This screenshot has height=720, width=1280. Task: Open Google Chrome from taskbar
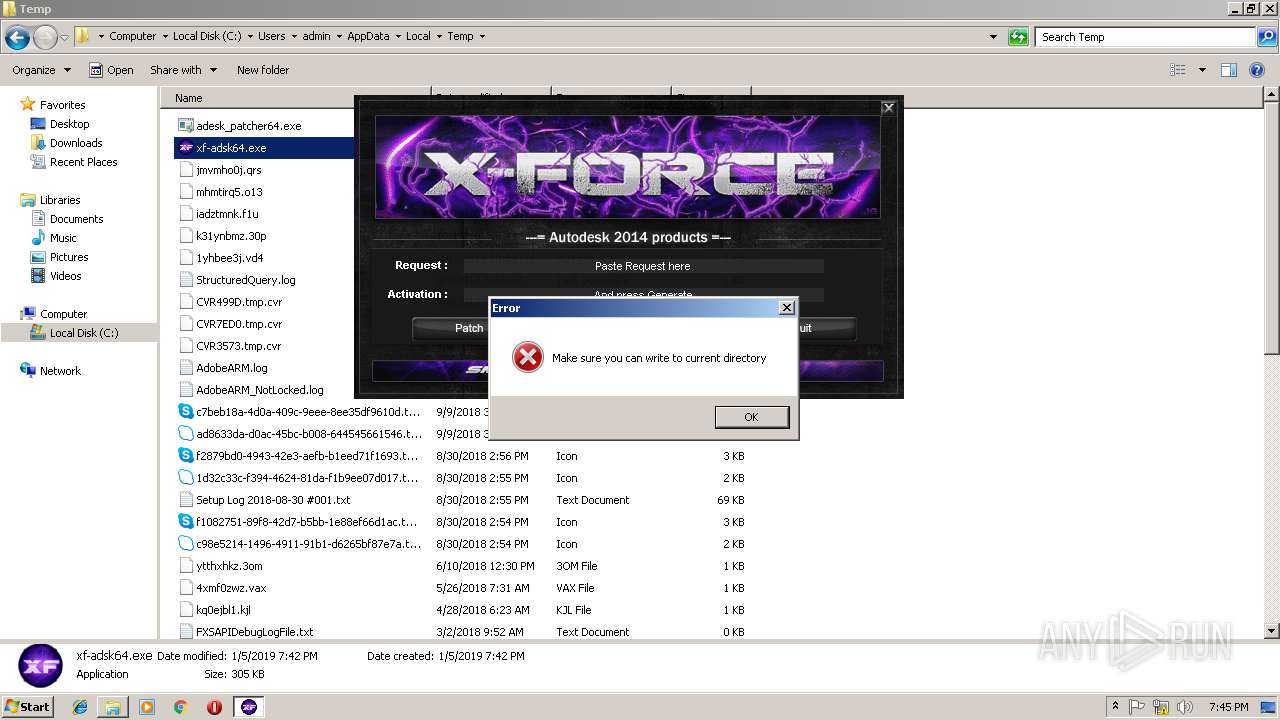(x=180, y=707)
